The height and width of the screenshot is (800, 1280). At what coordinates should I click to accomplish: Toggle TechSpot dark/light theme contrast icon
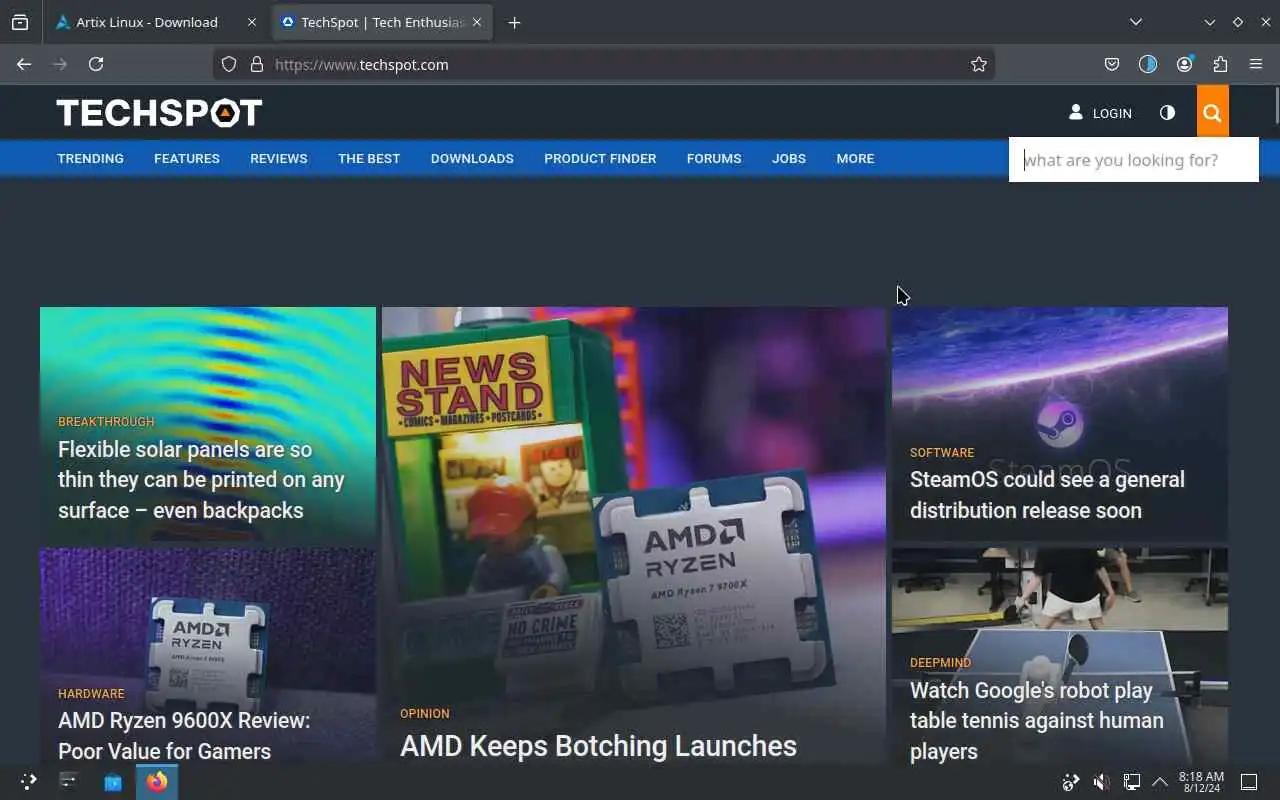point(1167,113)
